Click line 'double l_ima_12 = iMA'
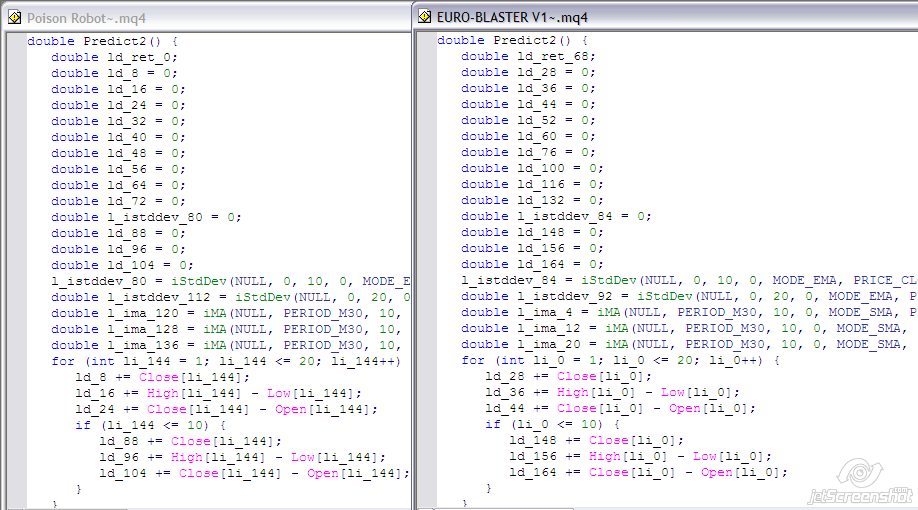Screen dimensions: 918x510 (685, 328)
